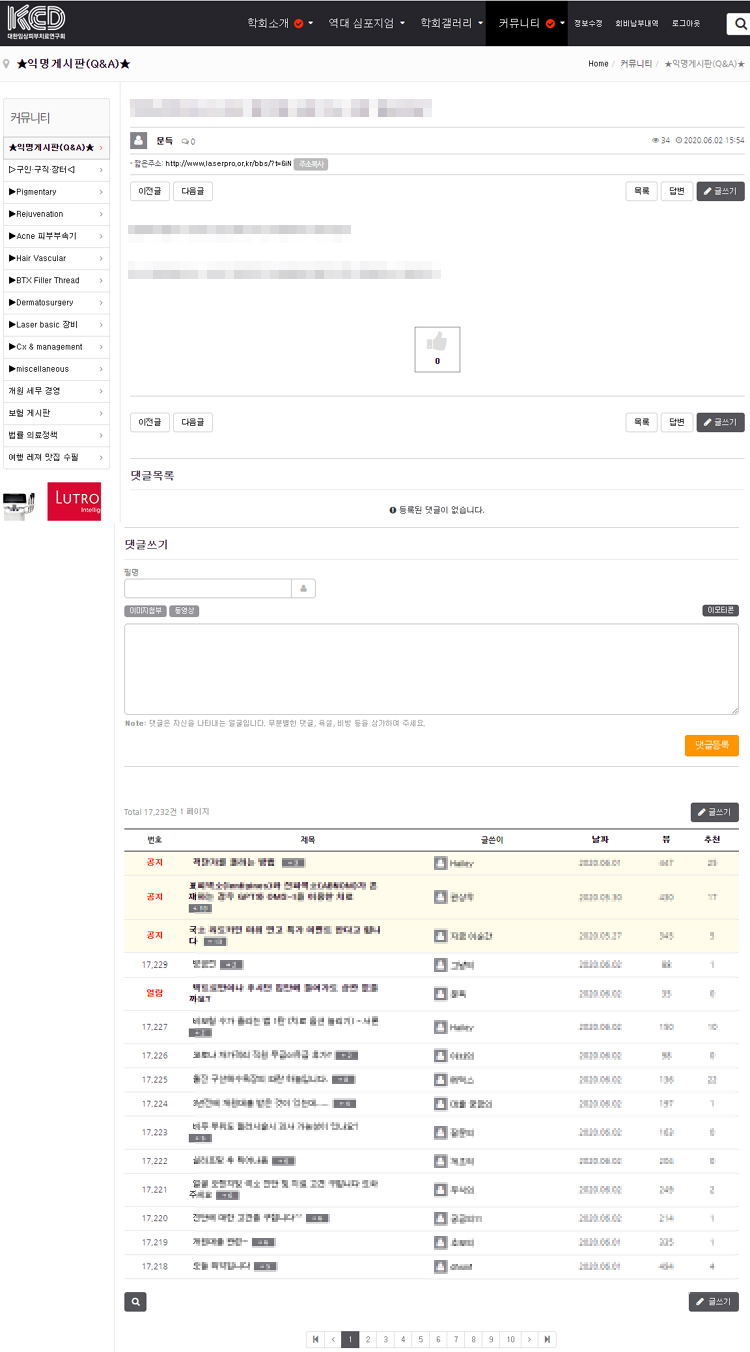Click the KCD logo in the header
This screenshot has height=1352, width=750.
(x=36, y=20)
